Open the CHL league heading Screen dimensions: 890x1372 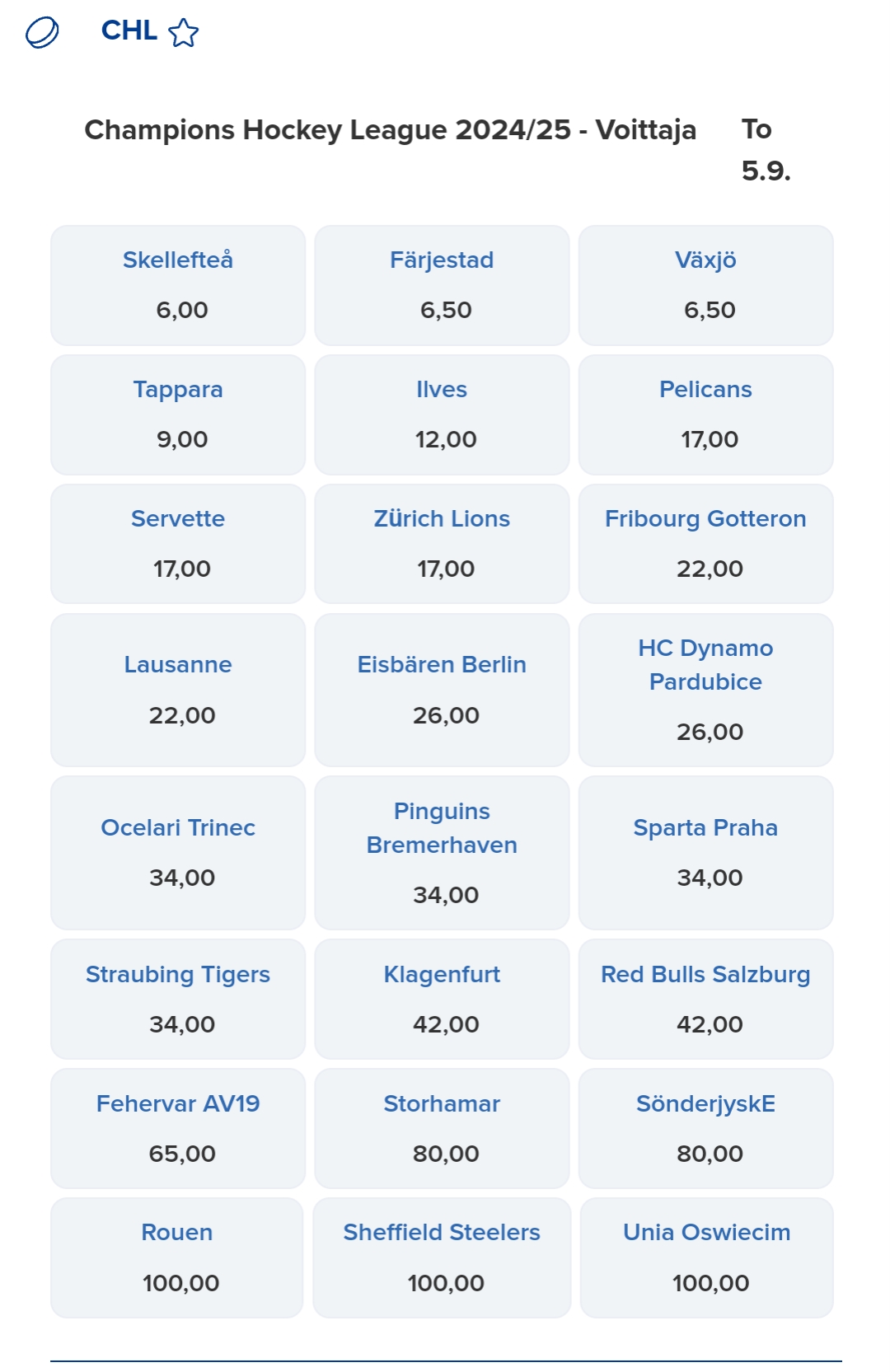pyautogui.click(x=129, y=30)
